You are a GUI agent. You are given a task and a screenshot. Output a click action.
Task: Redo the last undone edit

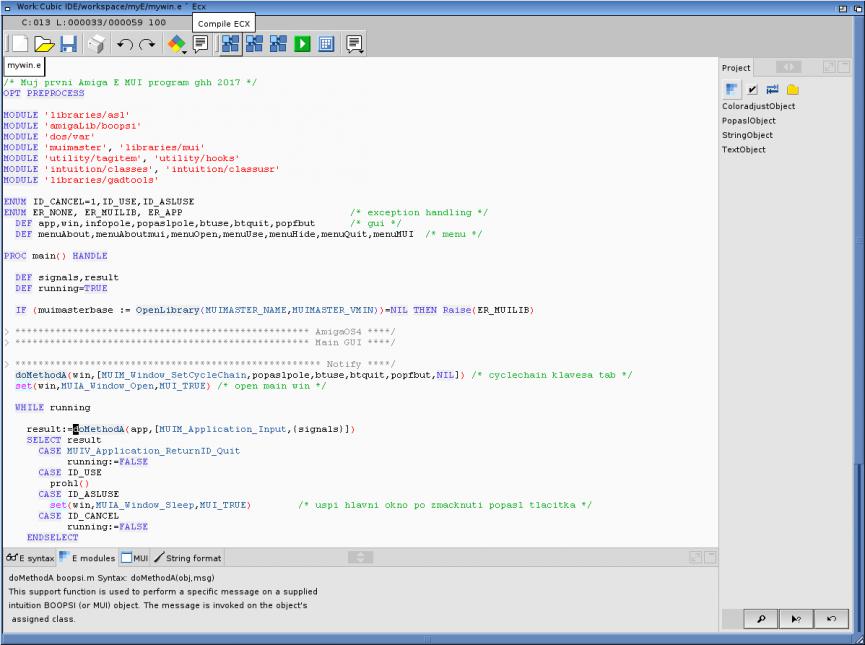coord(148,43)
